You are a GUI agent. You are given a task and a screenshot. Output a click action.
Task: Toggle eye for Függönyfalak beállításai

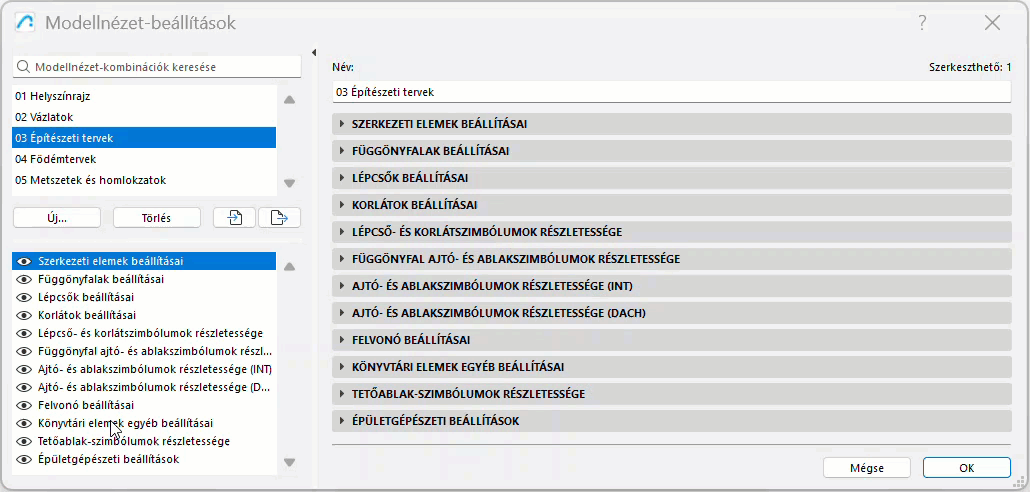(24, 280)
